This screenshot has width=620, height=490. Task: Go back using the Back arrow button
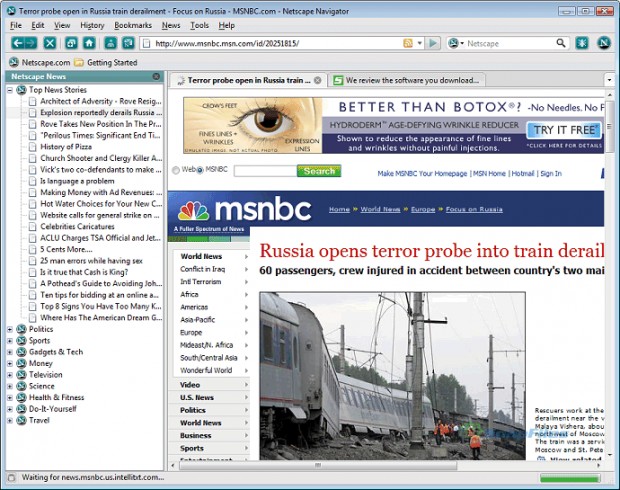tap(18, 43)
